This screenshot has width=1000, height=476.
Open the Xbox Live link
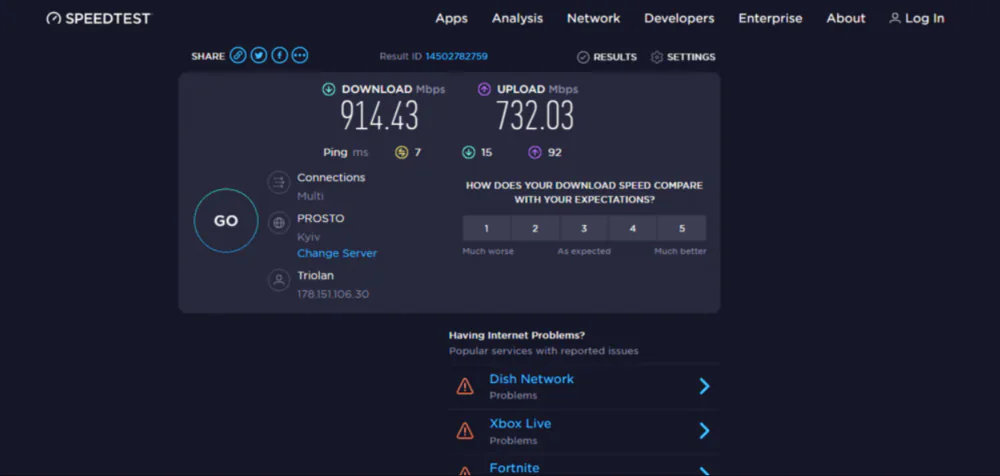[520, 424]
